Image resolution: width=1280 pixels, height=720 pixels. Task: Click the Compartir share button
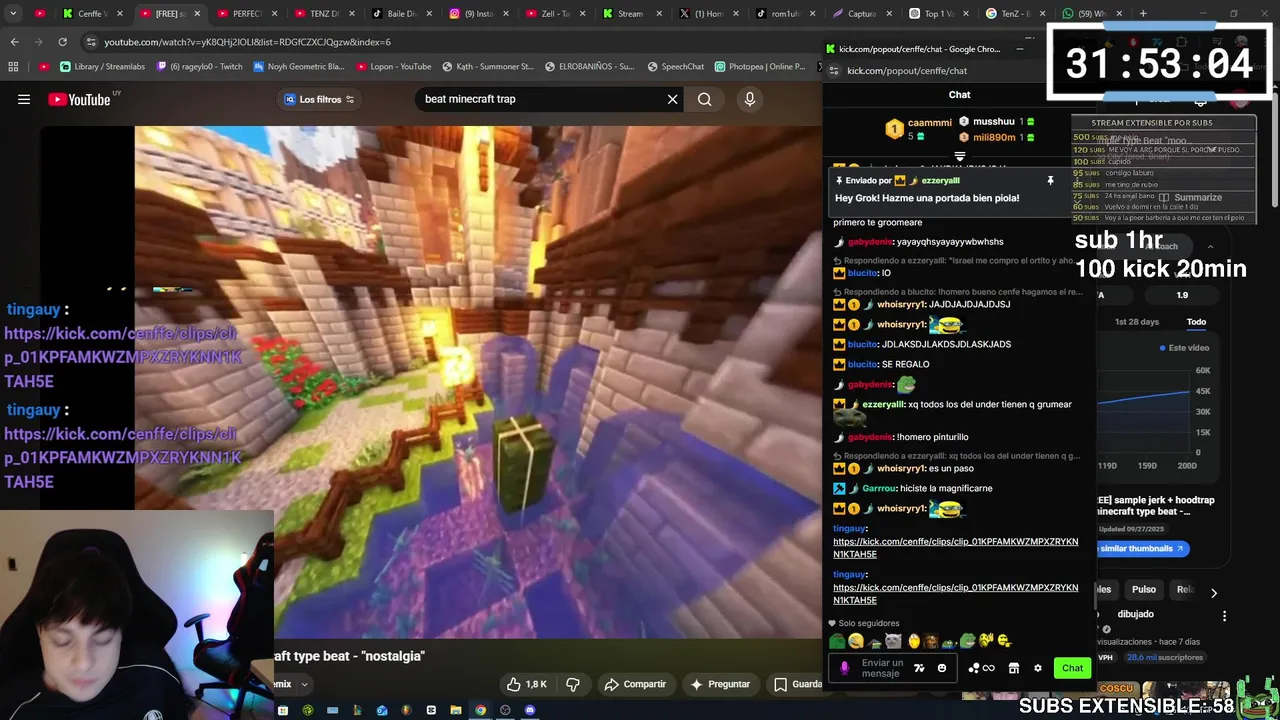coord(635,684)
